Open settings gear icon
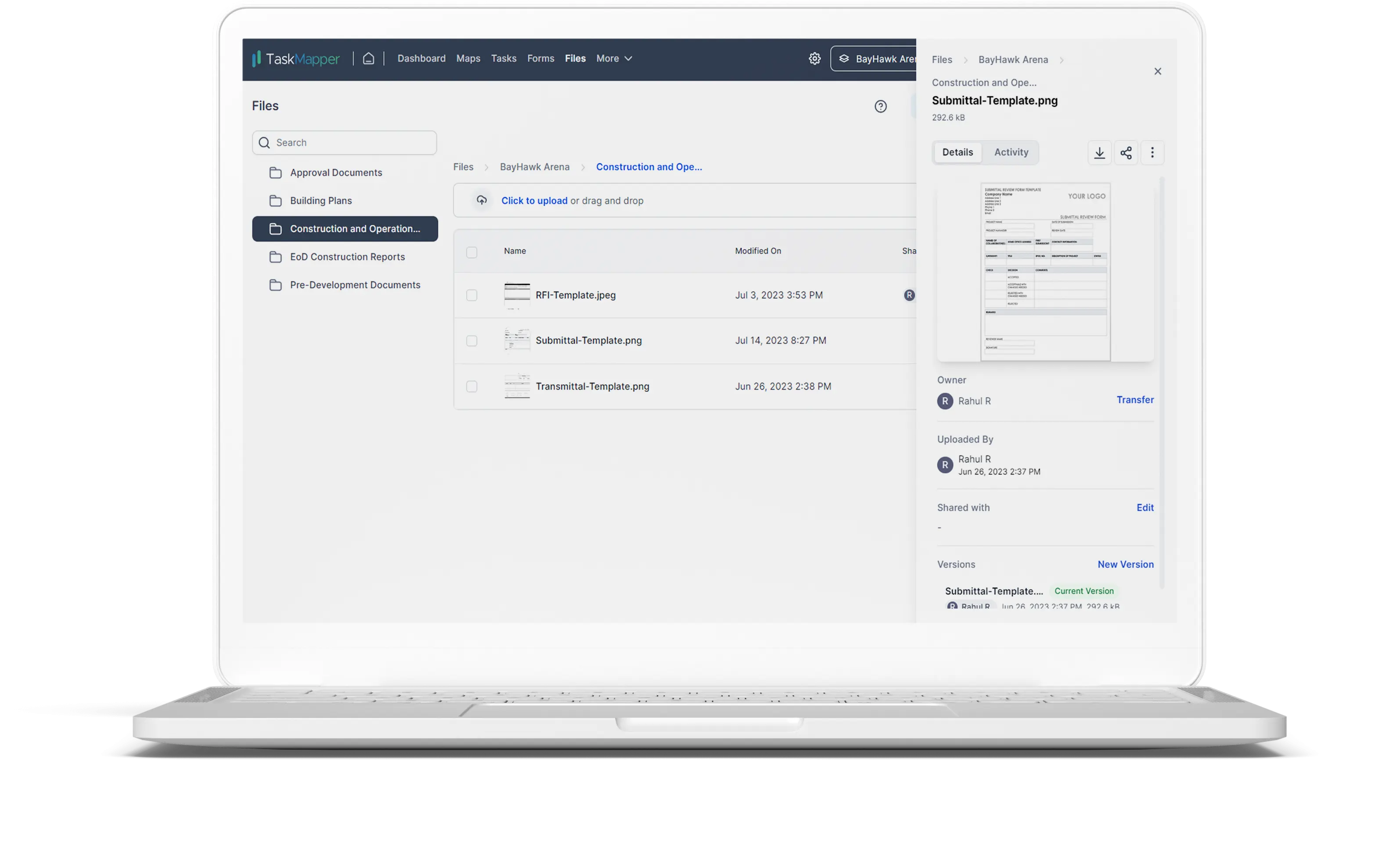Screen dimensions: 1400x853 click(x=814, y=58)
